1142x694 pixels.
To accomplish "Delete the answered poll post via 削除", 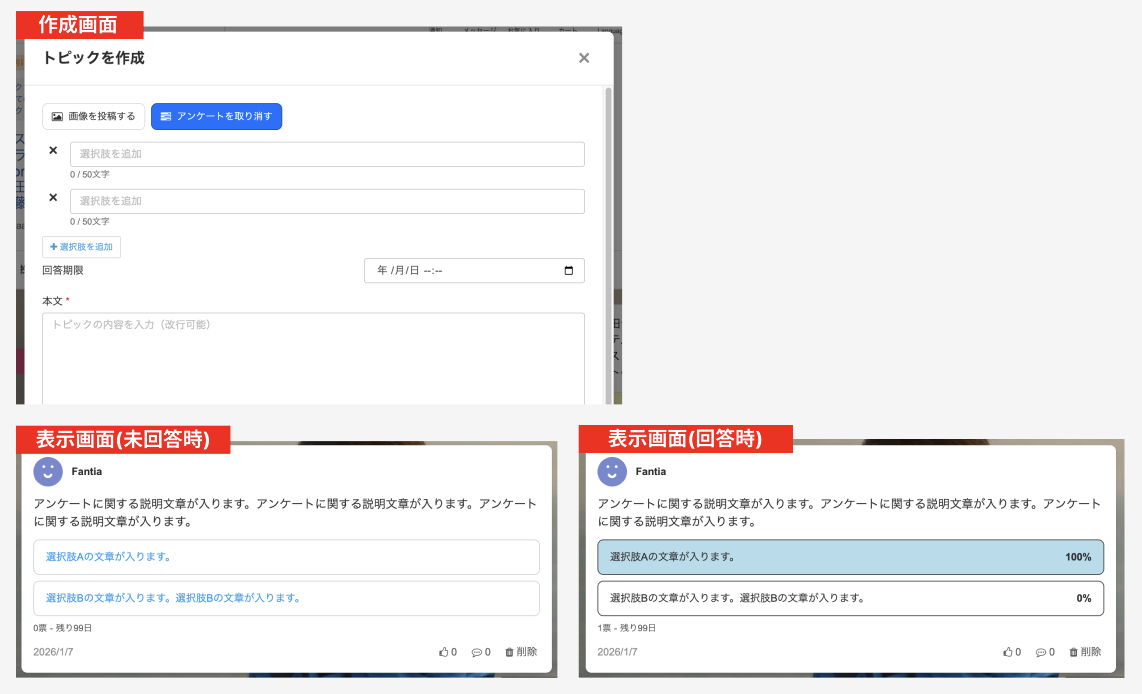I will click(1085, 652).
